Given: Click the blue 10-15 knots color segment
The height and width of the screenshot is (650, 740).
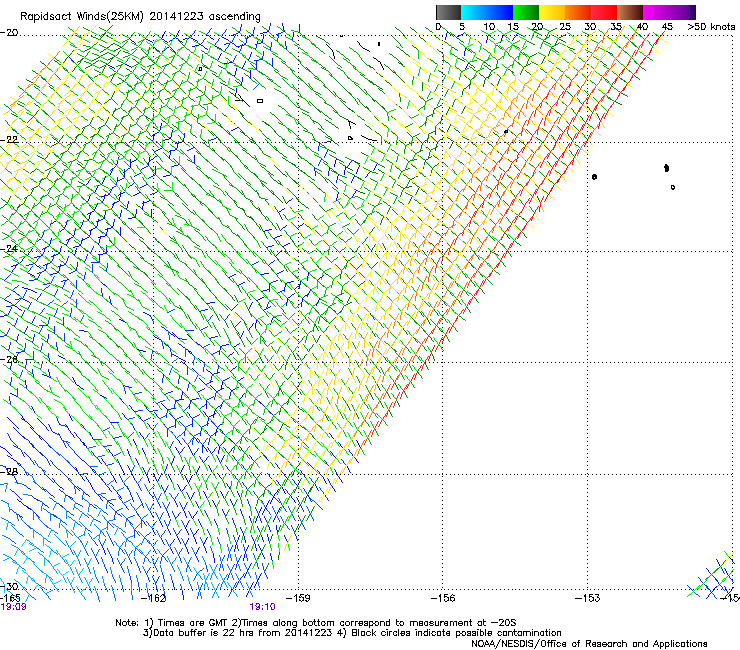Looking at the screenshot, I should [x=500, y=12].
